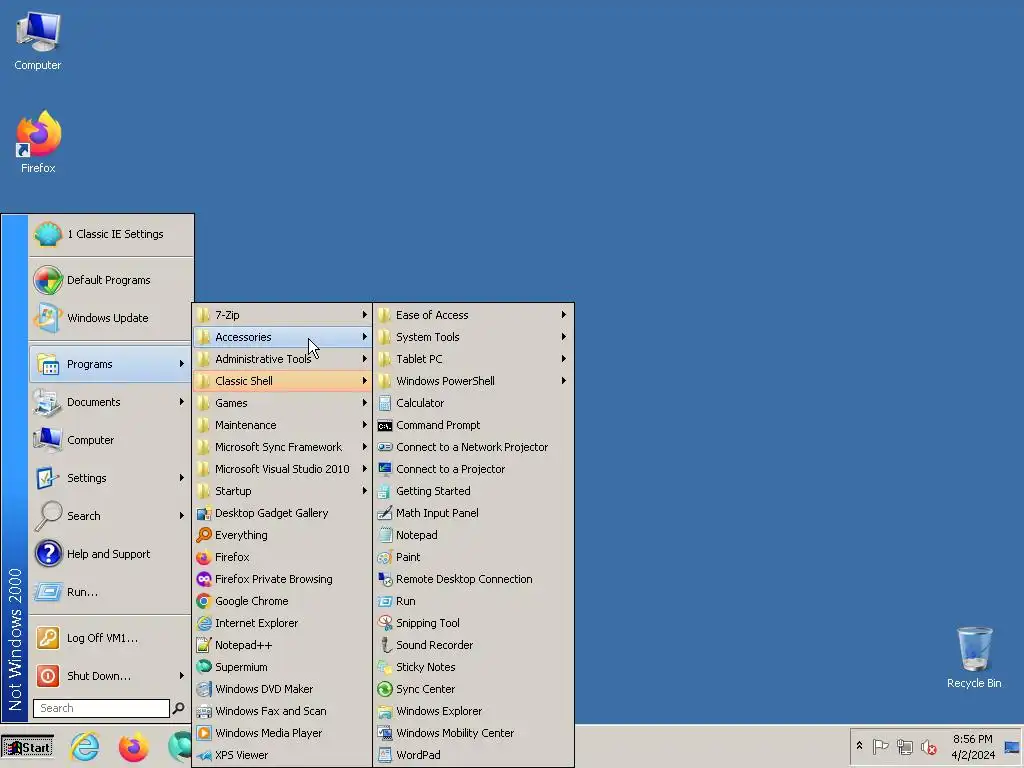This screenshot has width=1024, height=768.
Task: Expand Tablet PC submenu
Action: point(473,359)
